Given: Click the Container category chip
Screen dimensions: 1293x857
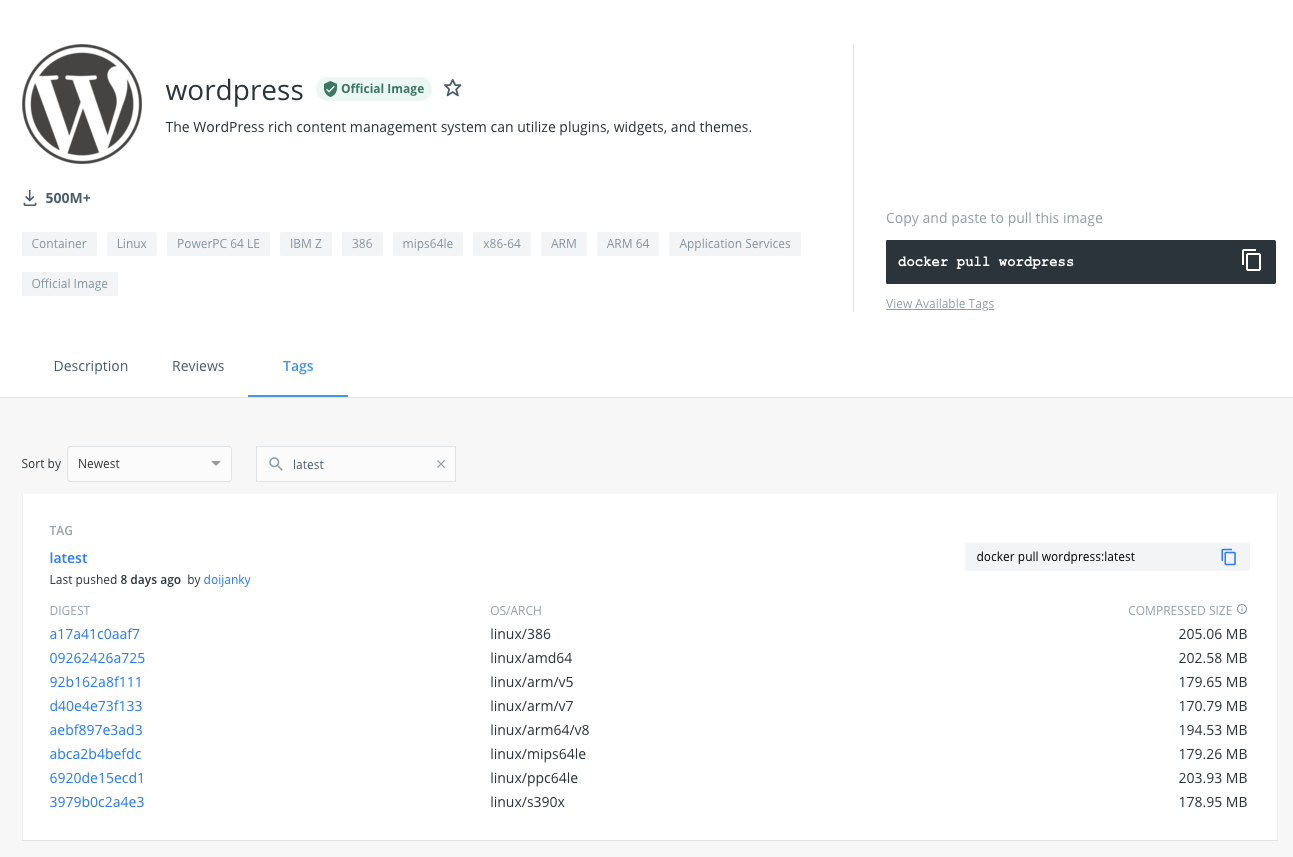Looking at the screenshot, I should pos(59,244).
